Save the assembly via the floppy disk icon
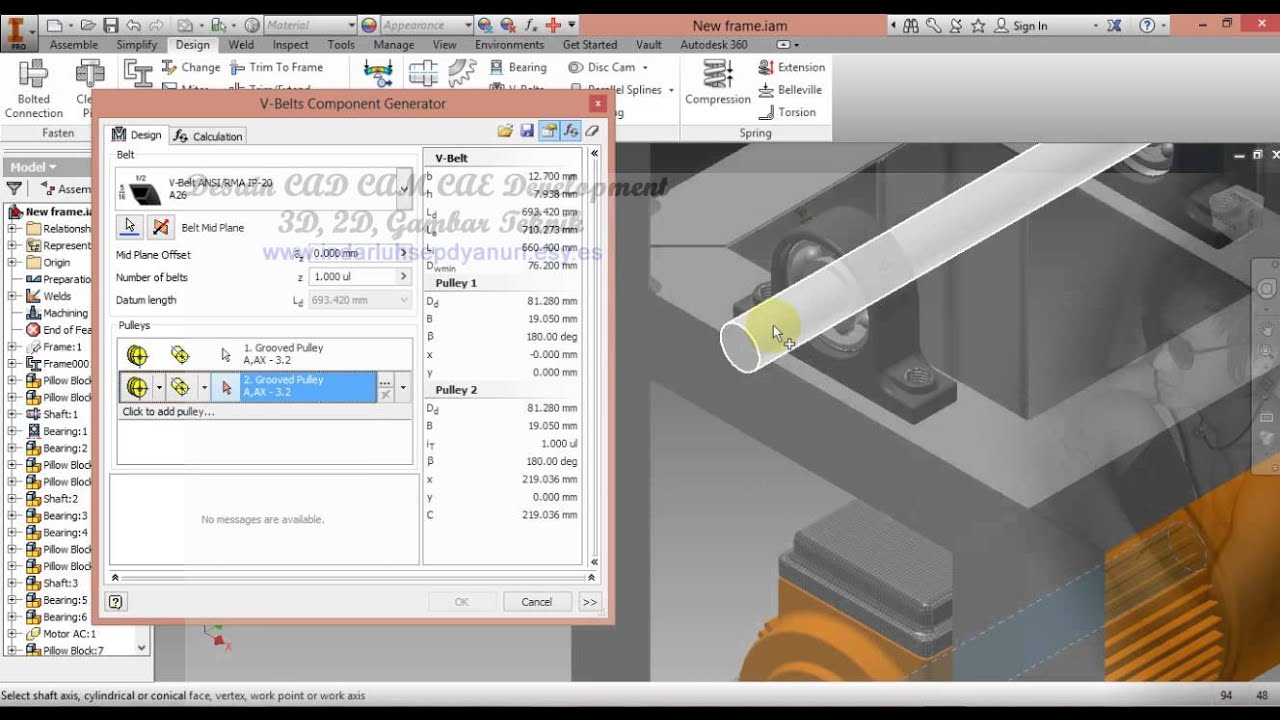 tap(111, 25)
